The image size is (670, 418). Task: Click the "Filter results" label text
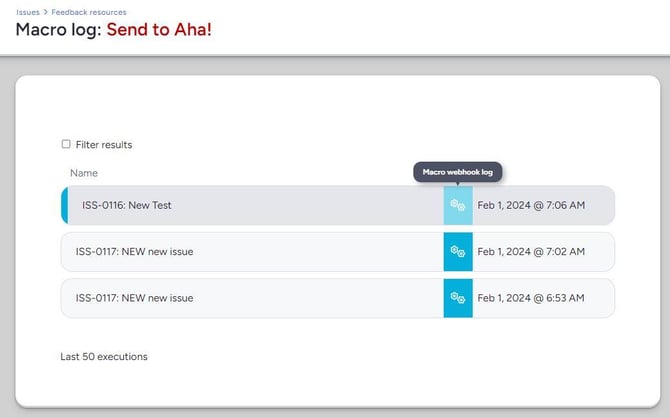pyautogui.click(x=104, y=145)
